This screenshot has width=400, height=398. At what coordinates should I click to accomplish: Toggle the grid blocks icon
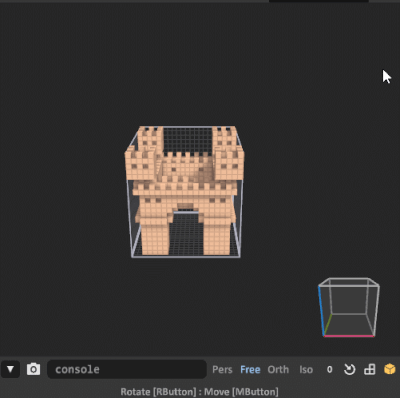370,369
